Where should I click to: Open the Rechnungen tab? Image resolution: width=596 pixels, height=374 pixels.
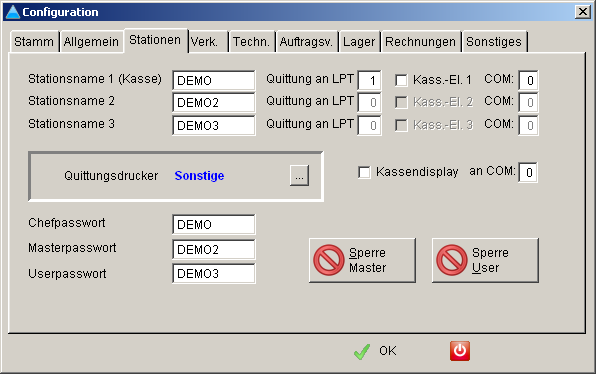[420, 41]
